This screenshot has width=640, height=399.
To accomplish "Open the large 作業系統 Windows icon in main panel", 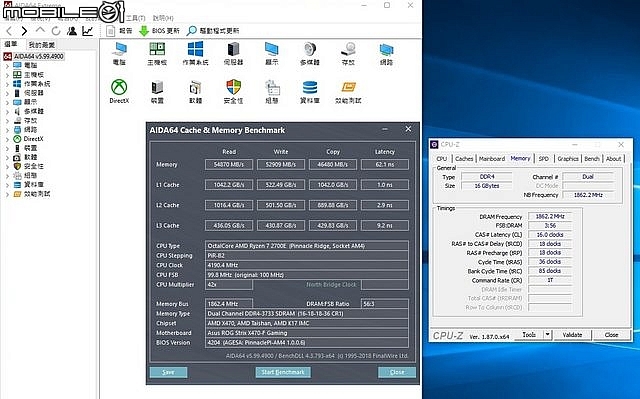I will pos(196,53).
